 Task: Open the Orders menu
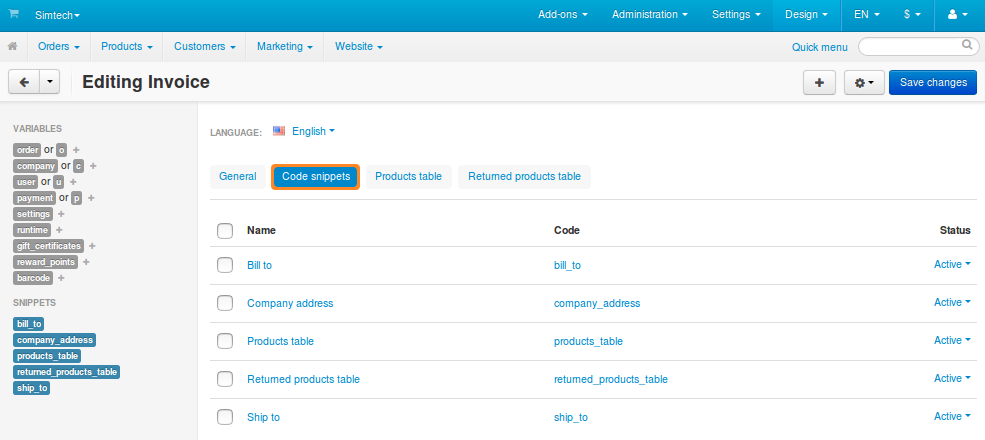click(x=58, y=47)
